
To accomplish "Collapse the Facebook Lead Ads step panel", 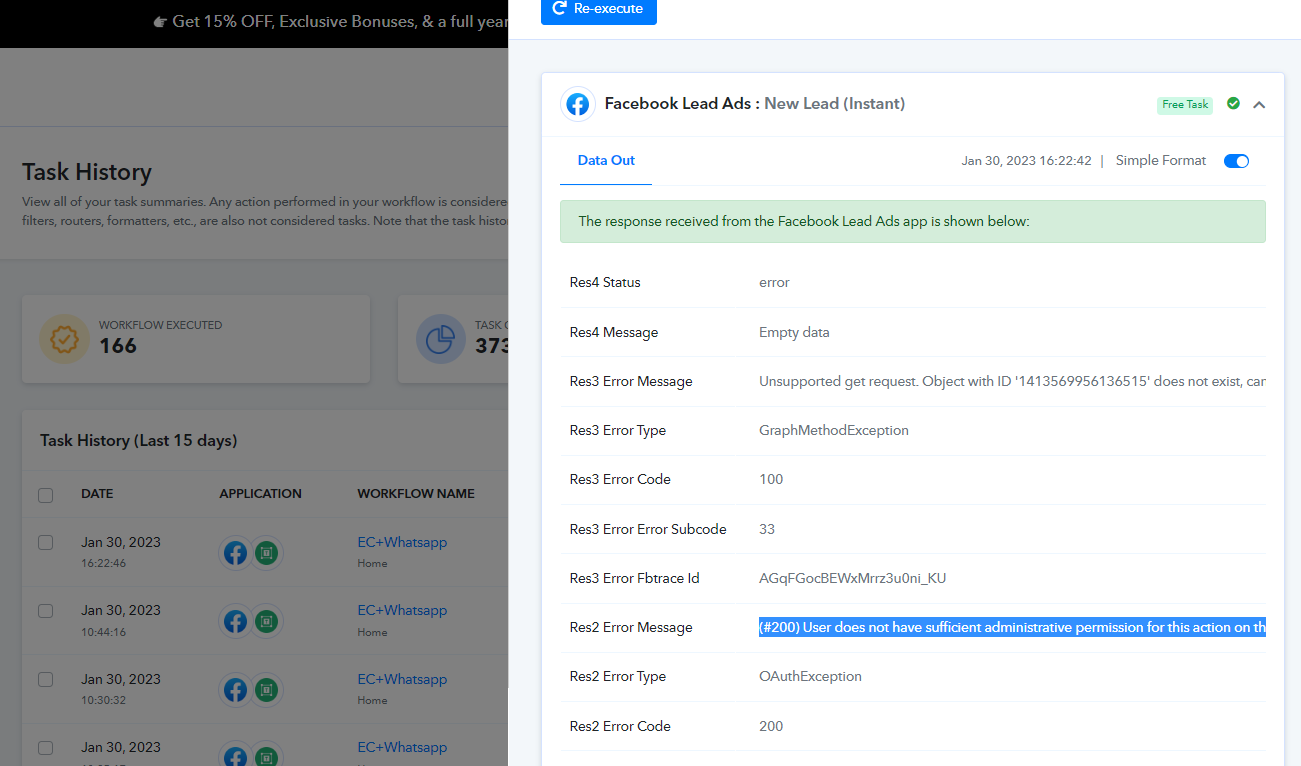I will click(1259, 104).
